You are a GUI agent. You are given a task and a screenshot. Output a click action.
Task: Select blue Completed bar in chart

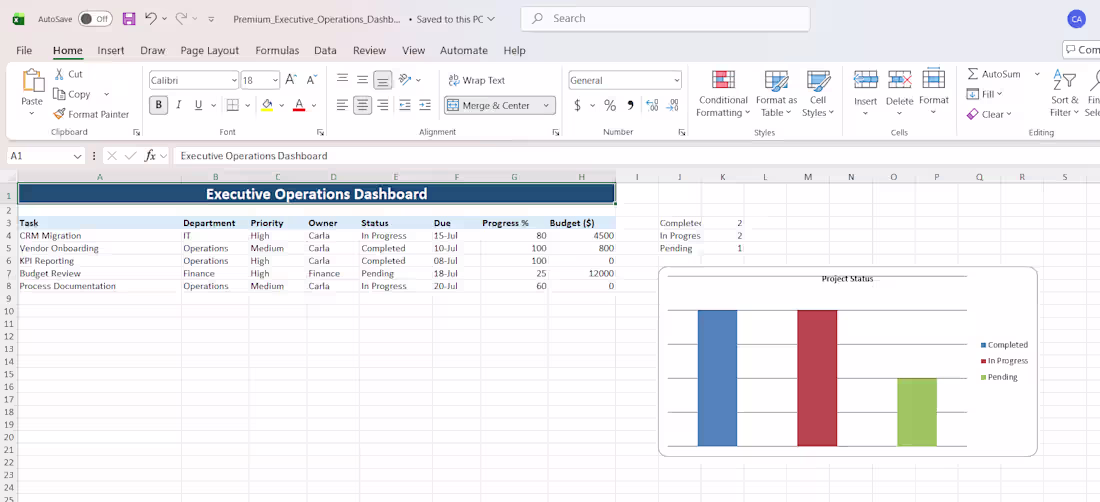(717, 378)
